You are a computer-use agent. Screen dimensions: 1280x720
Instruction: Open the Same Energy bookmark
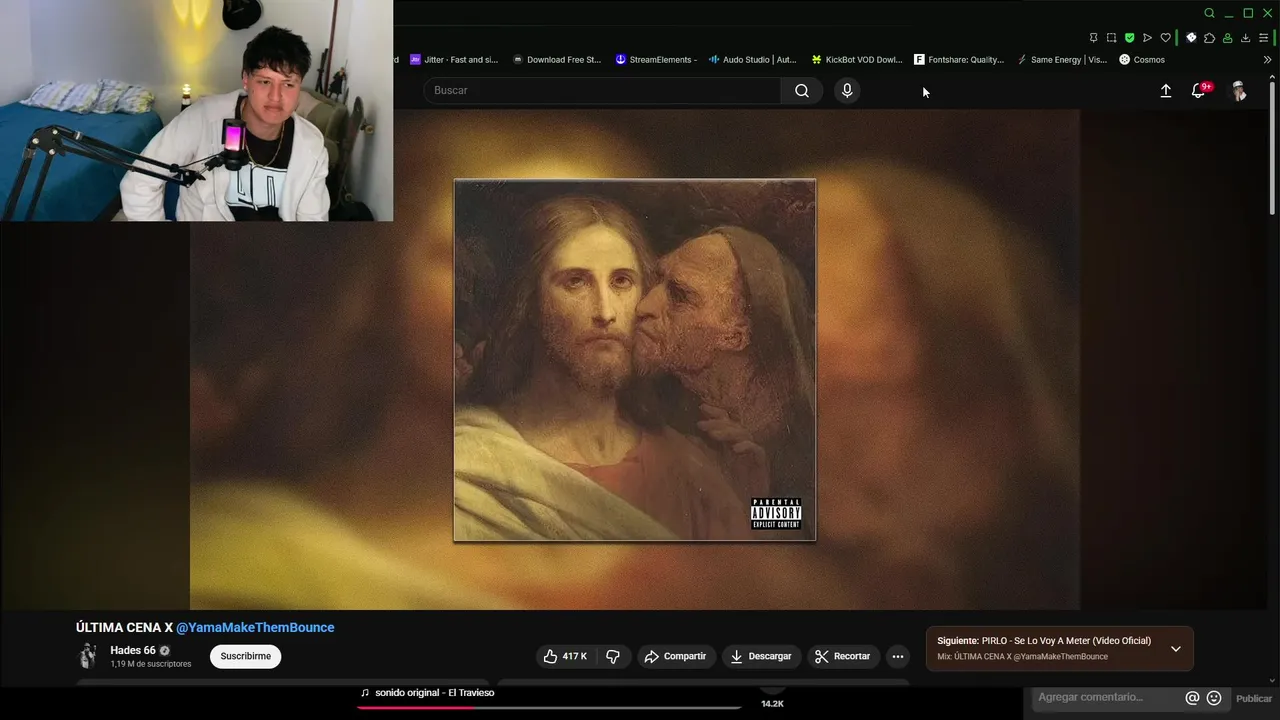click(x=1062, y=60)
